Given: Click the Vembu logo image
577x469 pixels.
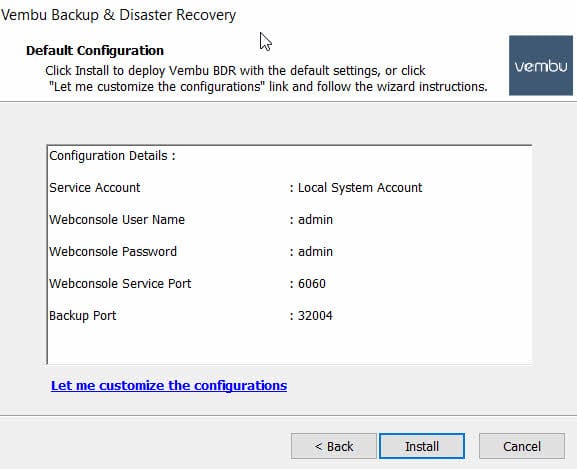Looking at the screenshot, I should [x=541, y=65].
